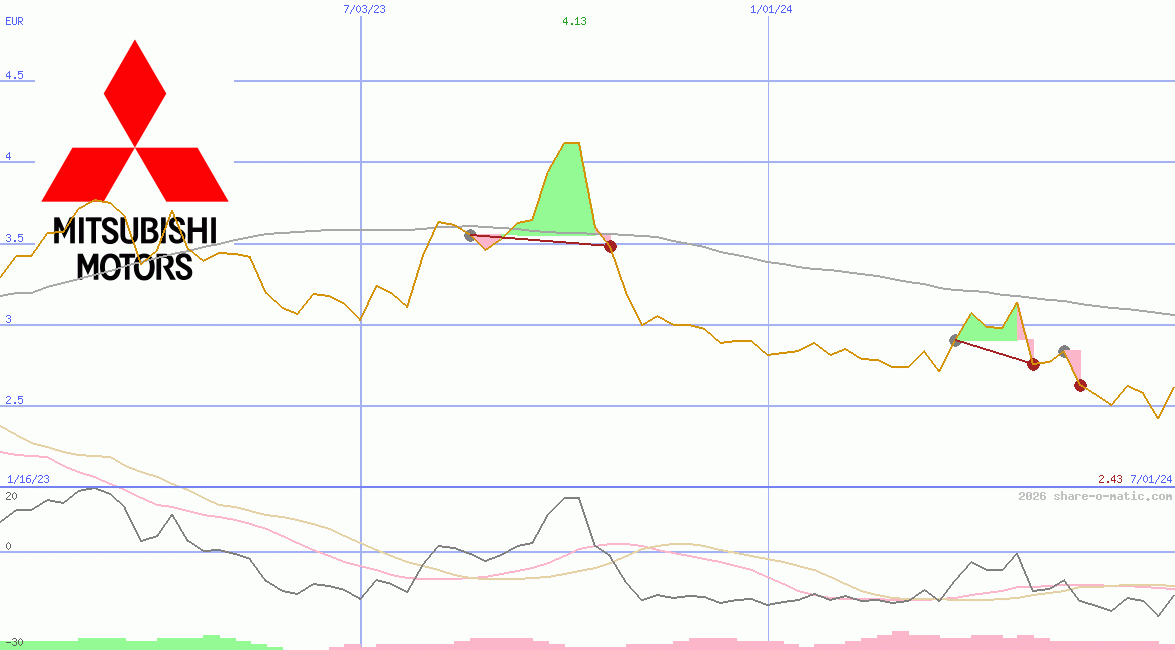
Task: Click the gray buy marker near the 3.5 gridline
Action: (x=468, y=236)
